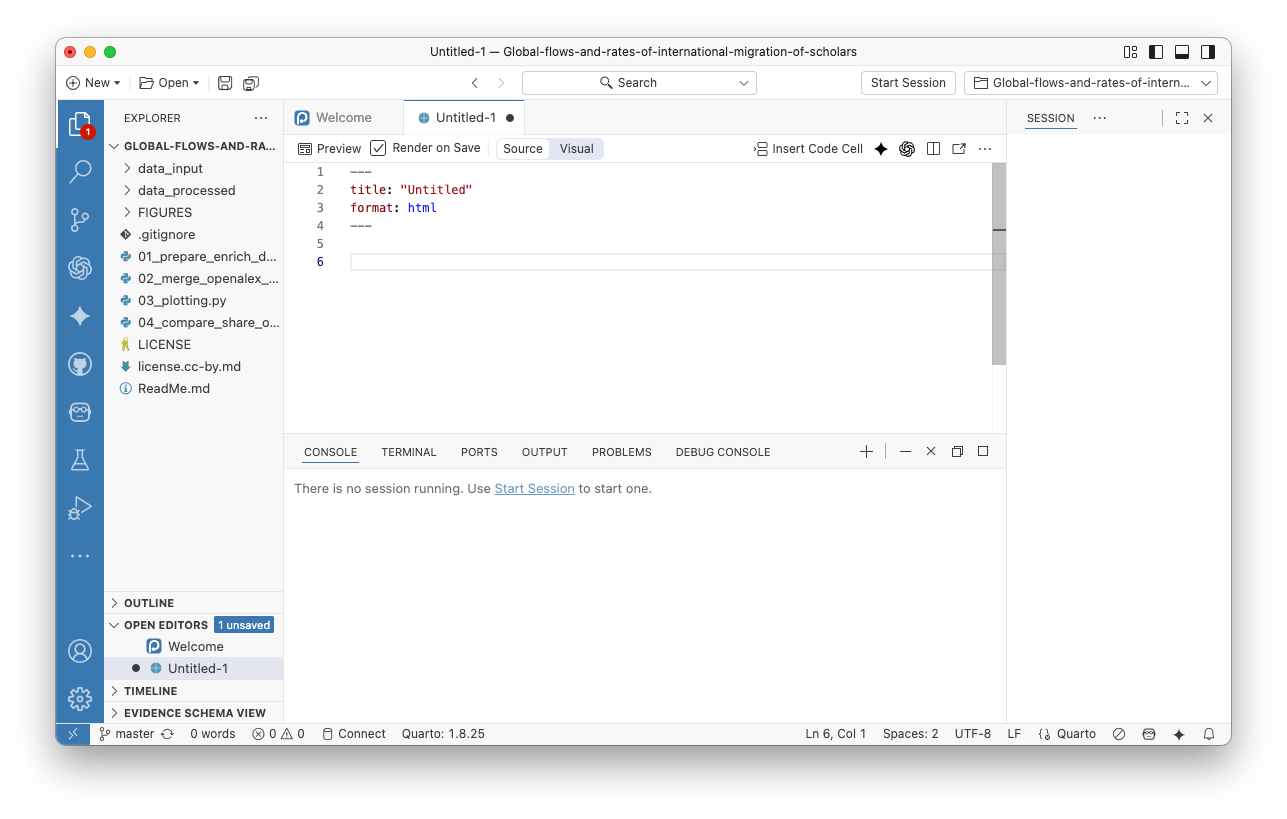Open the New dropdown menu
1287x819 pixels.
pyautogui.click(x=93, y=83)
